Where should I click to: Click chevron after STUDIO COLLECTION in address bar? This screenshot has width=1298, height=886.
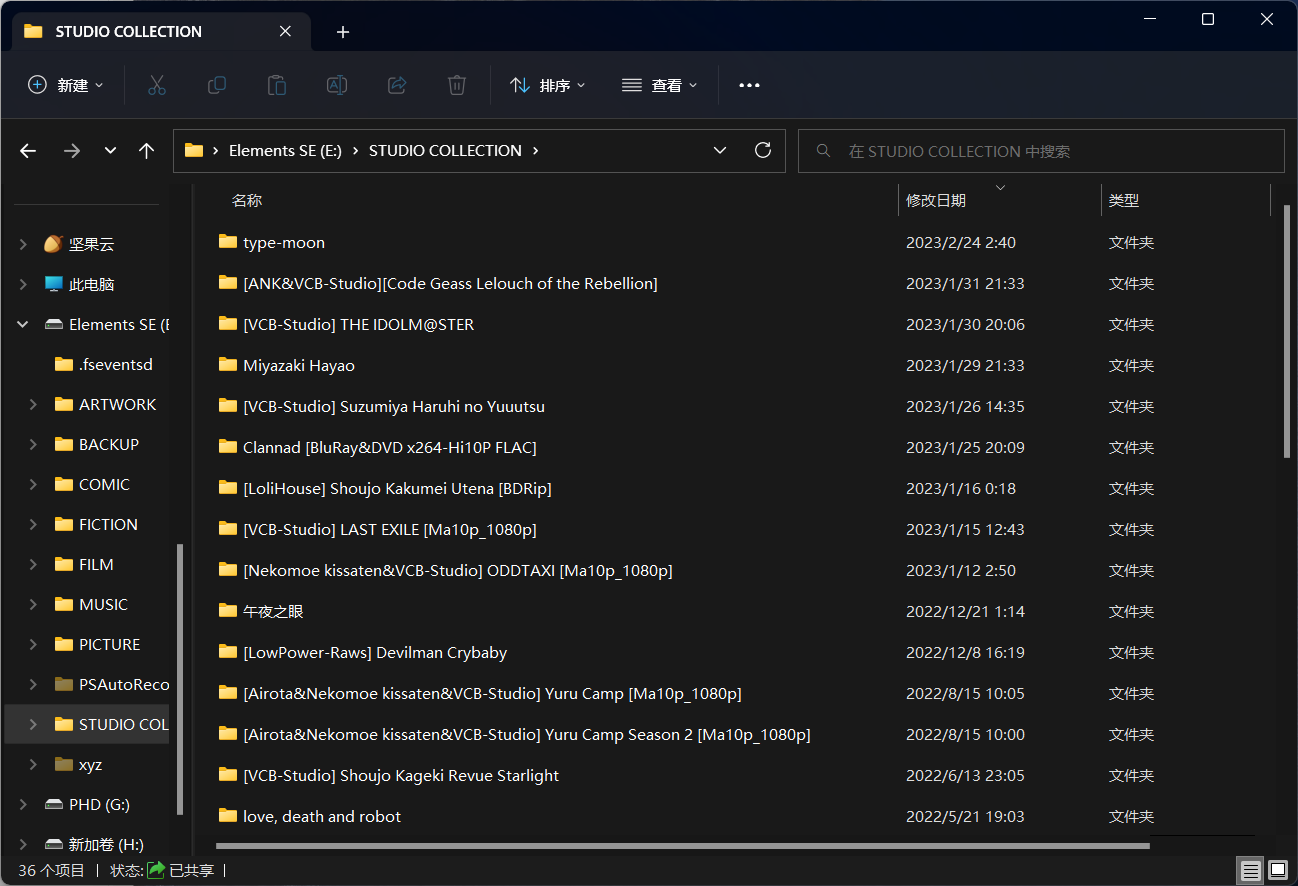(x=536, y=150)
